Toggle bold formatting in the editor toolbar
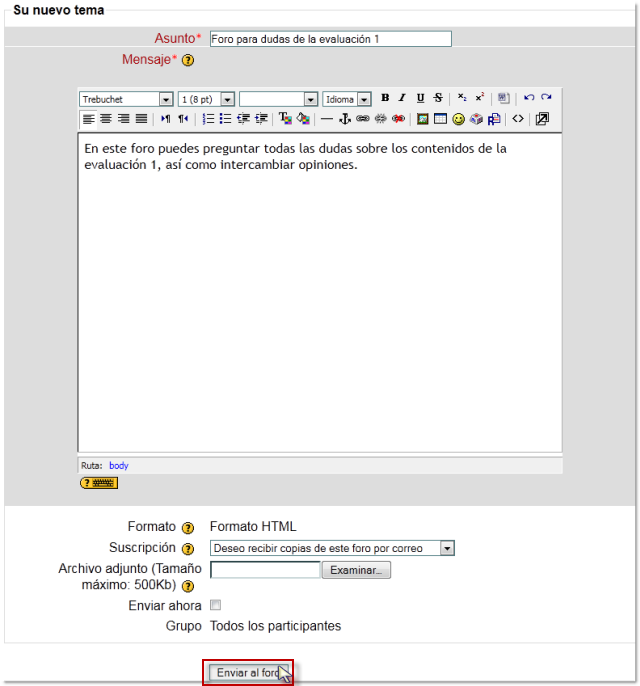The image size is (640, 686). tap(385, 98)
